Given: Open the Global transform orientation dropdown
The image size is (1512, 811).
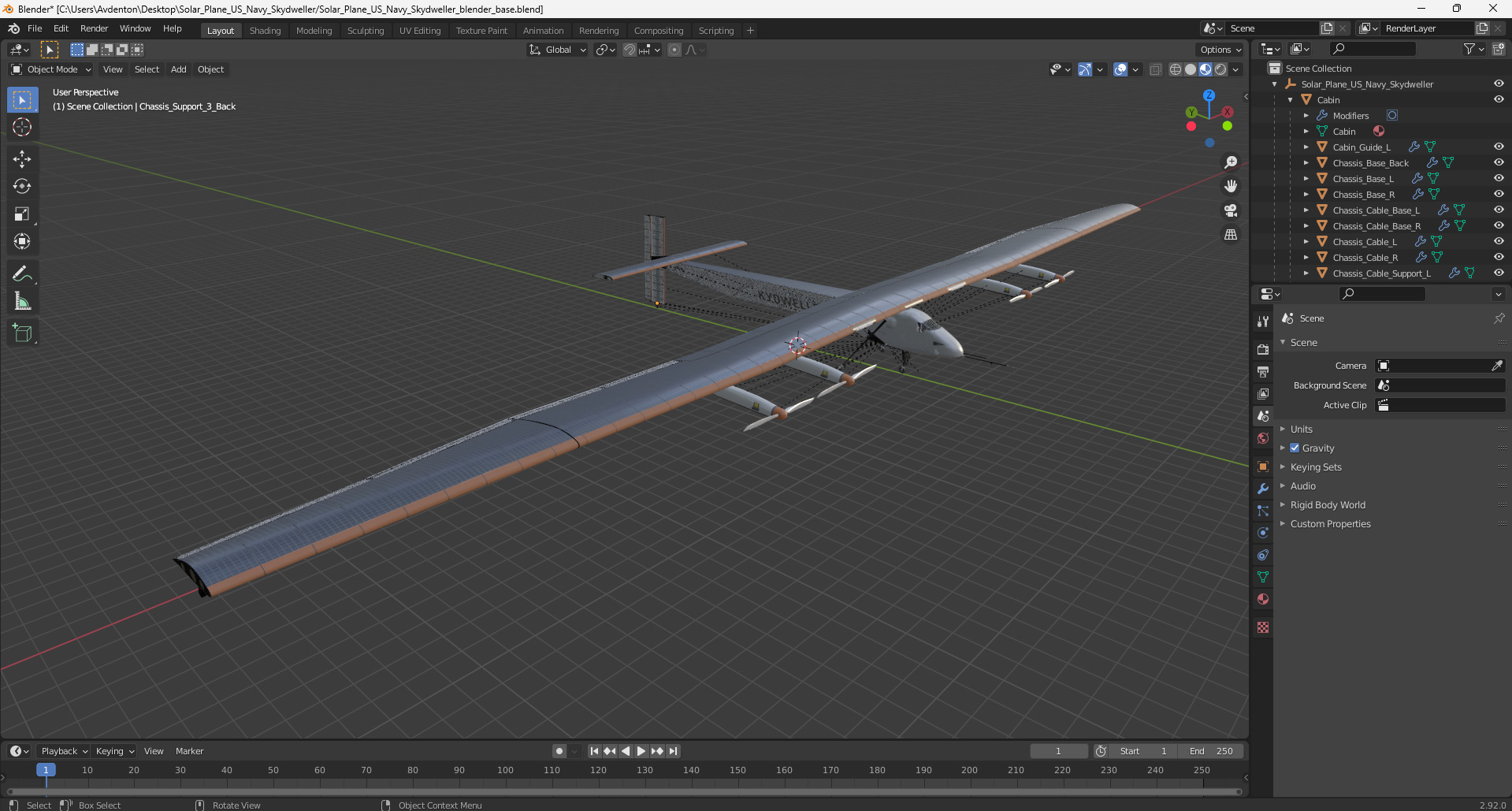Looking at the screenshot, I should click(x=558, y=50).
